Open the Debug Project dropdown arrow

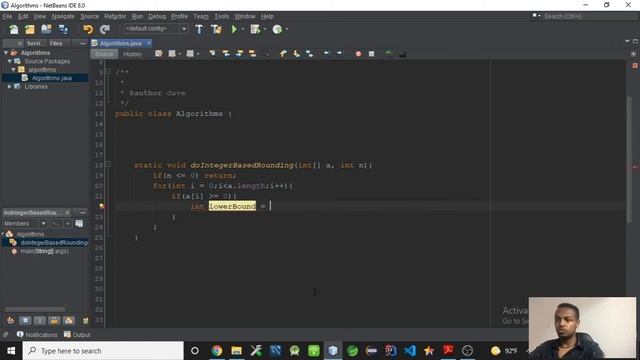(x=265, y=29)
